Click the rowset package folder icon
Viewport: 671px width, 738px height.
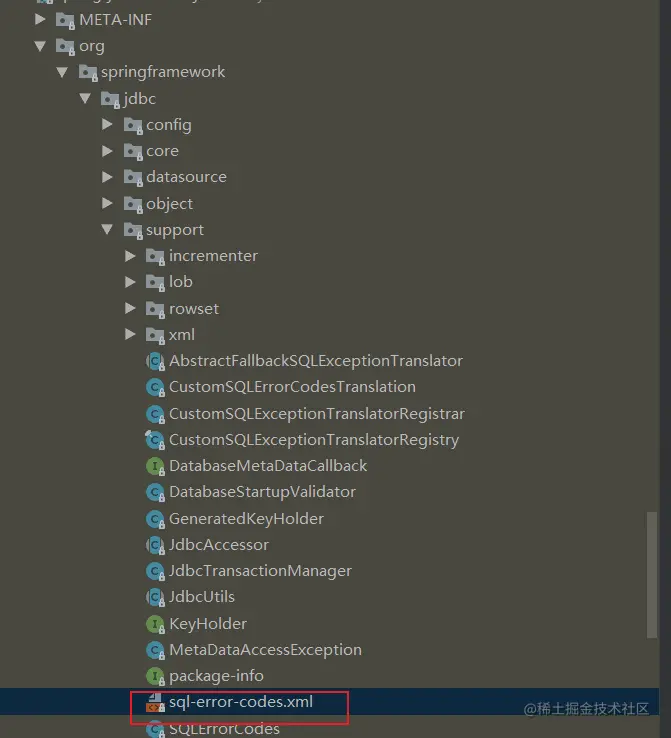tap(155, 309)
